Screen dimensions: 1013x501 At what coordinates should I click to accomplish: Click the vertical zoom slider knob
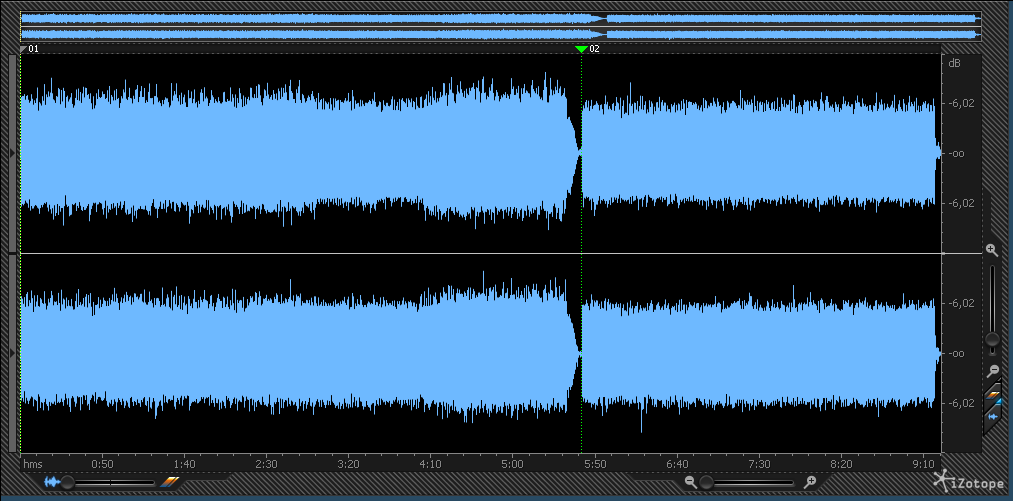[992, 340]
